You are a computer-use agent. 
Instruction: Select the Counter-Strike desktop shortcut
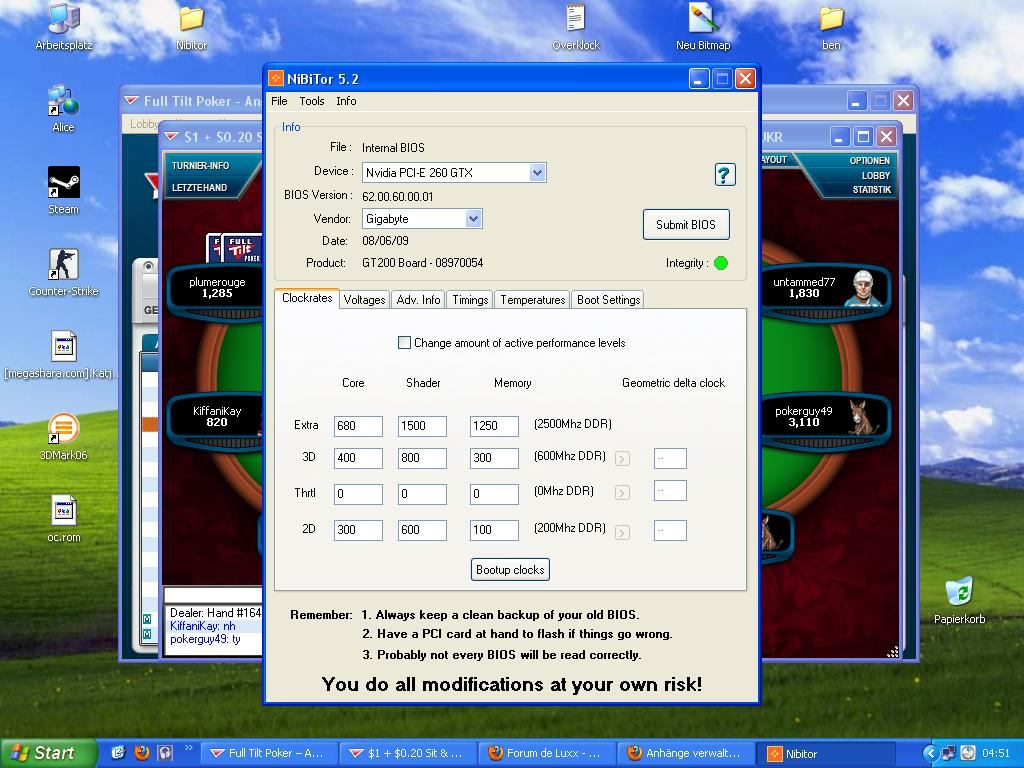pos(63,273)
